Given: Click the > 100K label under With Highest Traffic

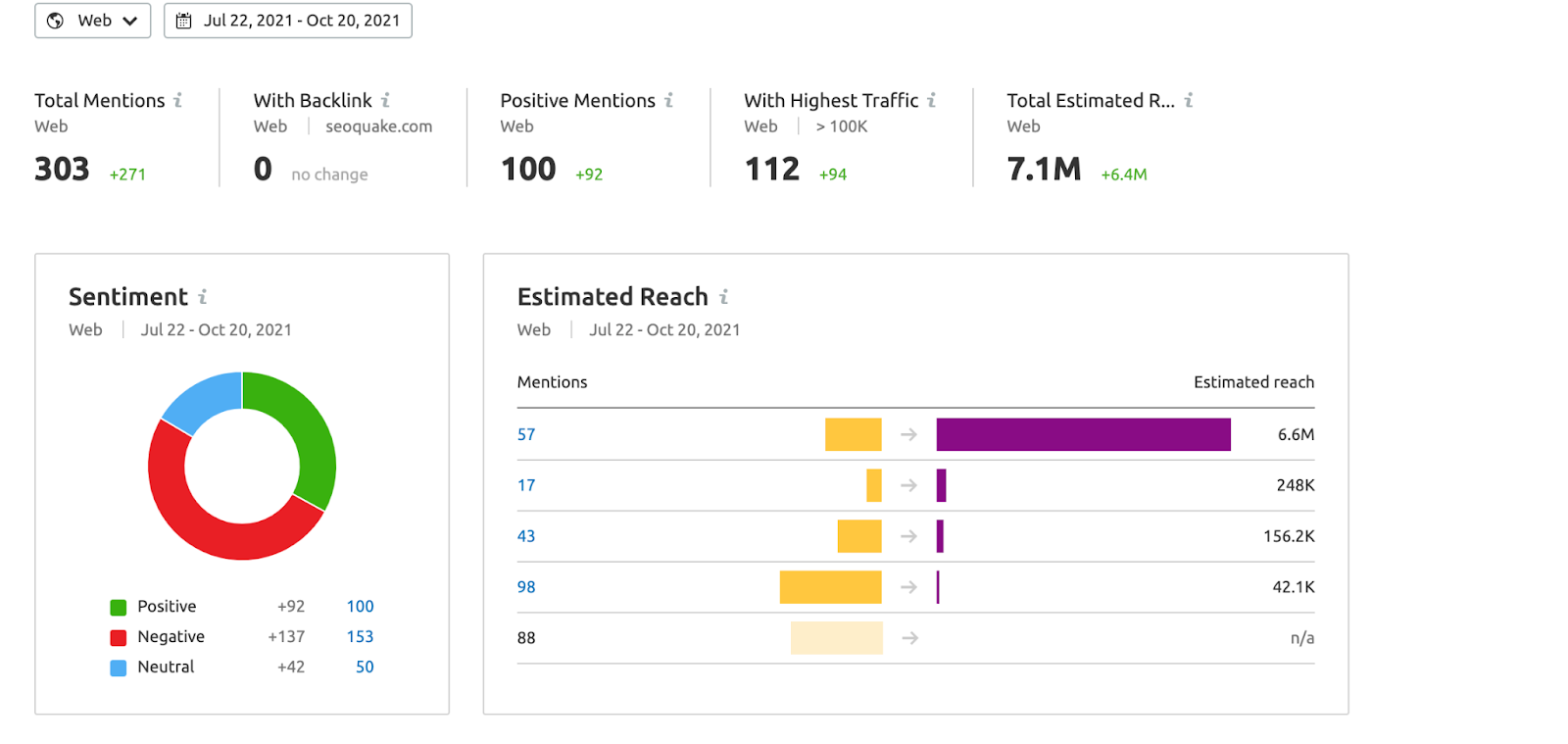Looking at the screenshot, I should pyautogui.click(x=842, y=126).
